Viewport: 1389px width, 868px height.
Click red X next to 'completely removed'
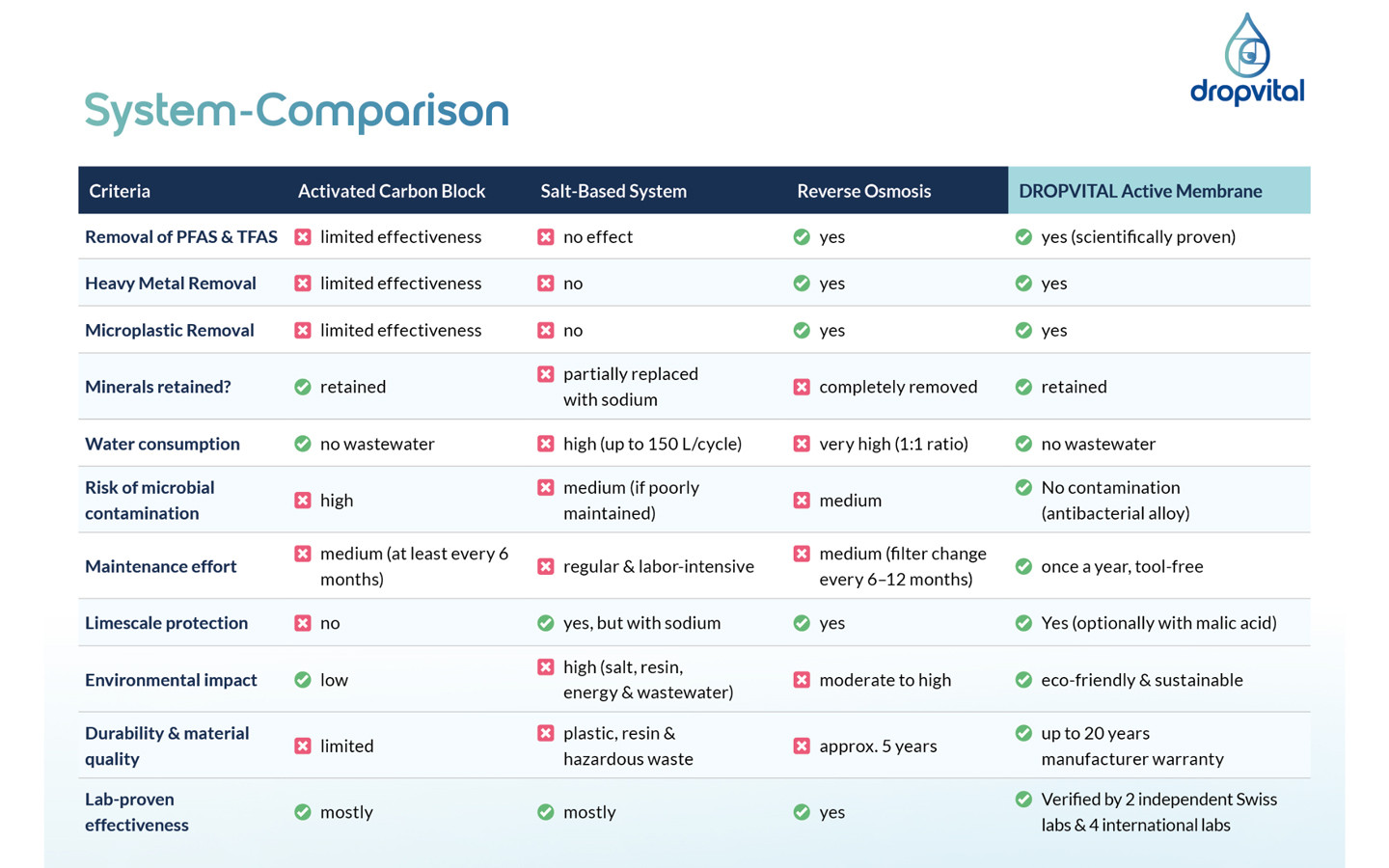point(802,387)
